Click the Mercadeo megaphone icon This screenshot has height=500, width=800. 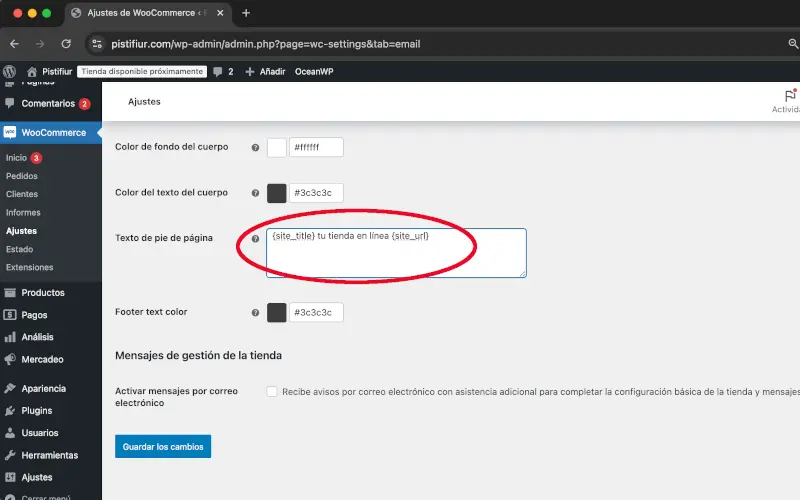click(x=10, y=360)
